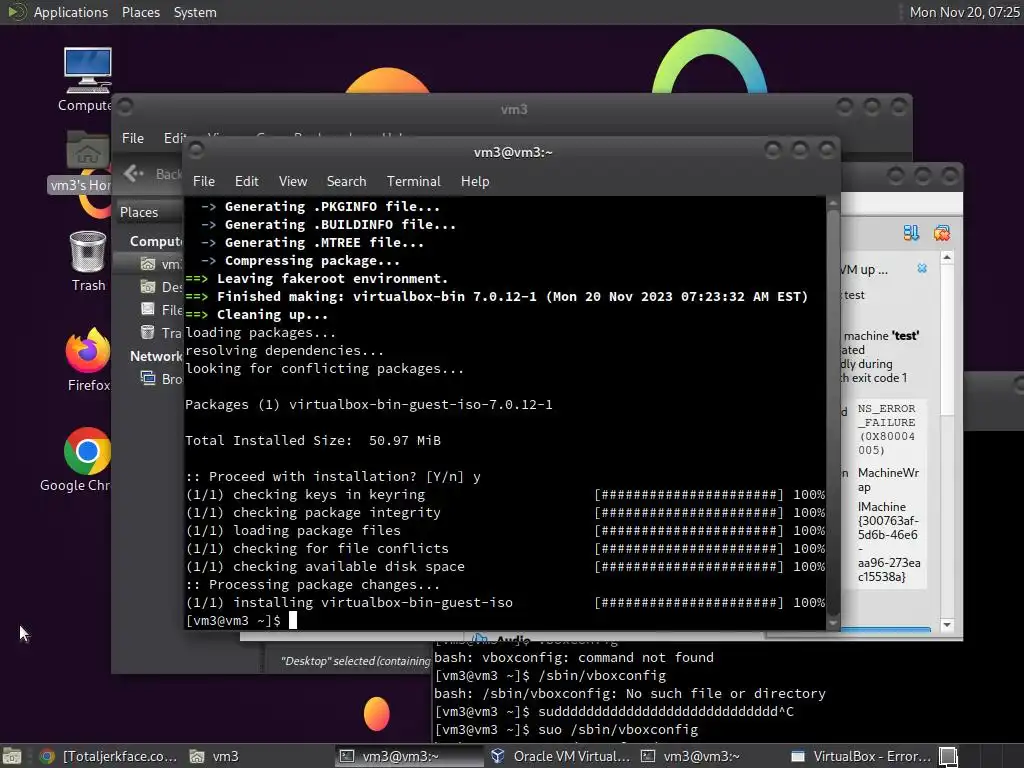Viewport: 1024px width, 768px height.
Task: Click '"Desktop" selected' file manager status bar
Action: (x=356, y=661)
